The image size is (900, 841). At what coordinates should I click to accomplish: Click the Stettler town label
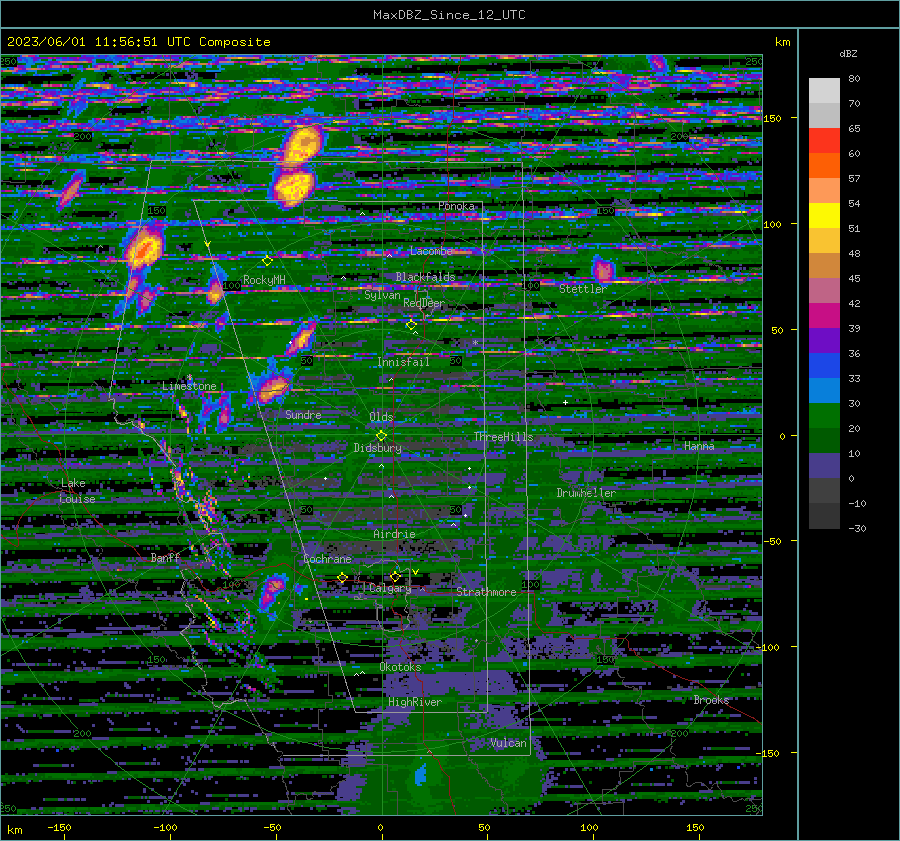click(583, 289)
